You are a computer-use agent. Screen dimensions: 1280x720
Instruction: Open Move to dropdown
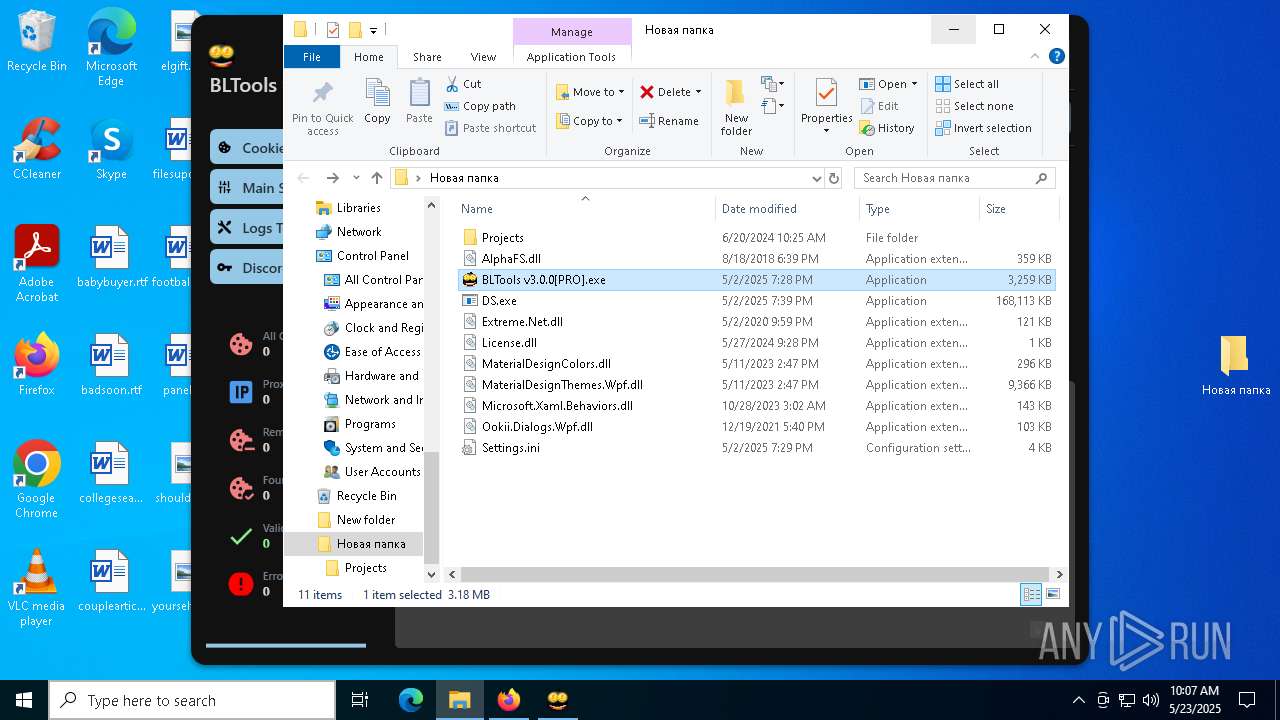click(590, 92)
